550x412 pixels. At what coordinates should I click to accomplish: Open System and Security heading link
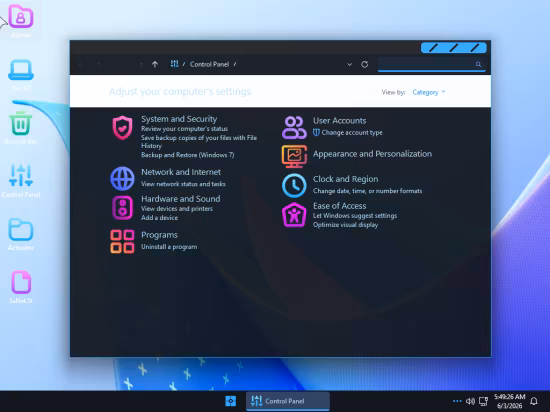179,119
